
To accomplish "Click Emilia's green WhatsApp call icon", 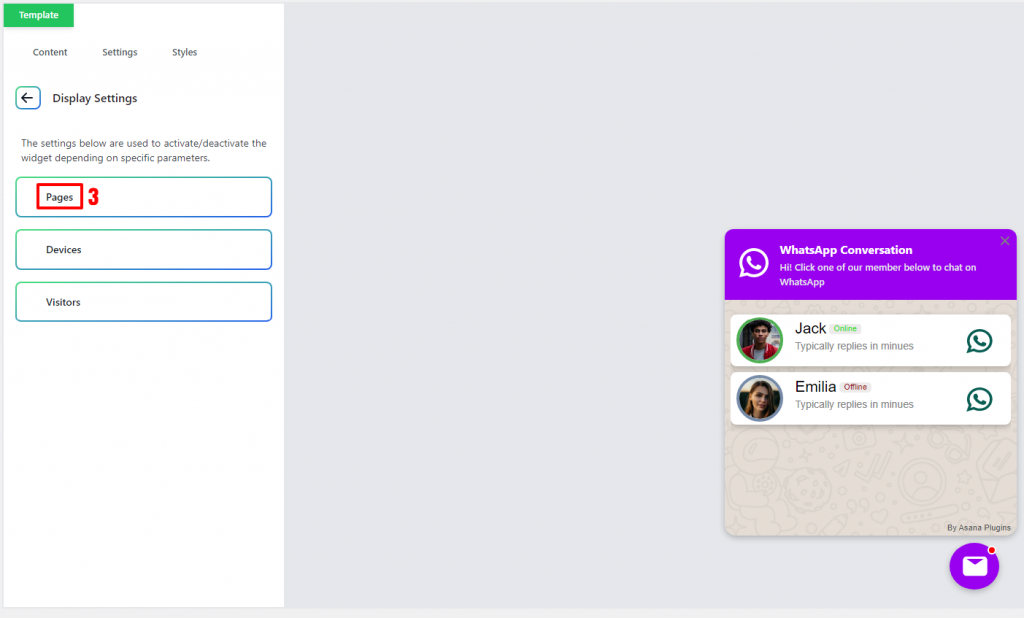I will coord(980,398).
